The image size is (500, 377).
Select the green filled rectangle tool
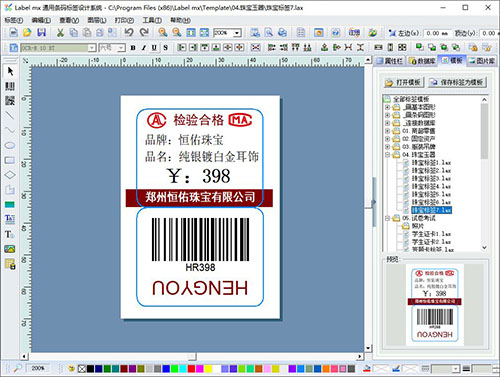point(10,204)
